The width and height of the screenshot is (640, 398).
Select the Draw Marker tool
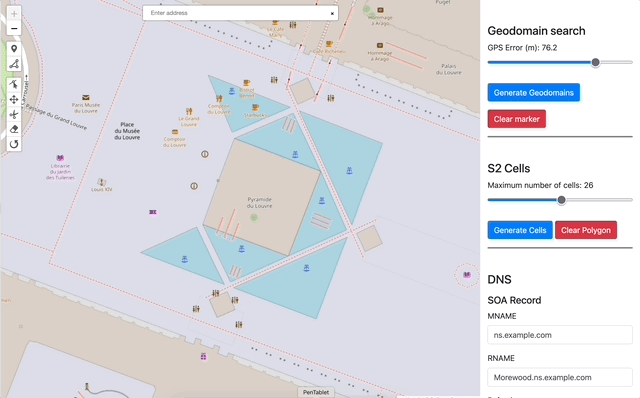[14, 49]
